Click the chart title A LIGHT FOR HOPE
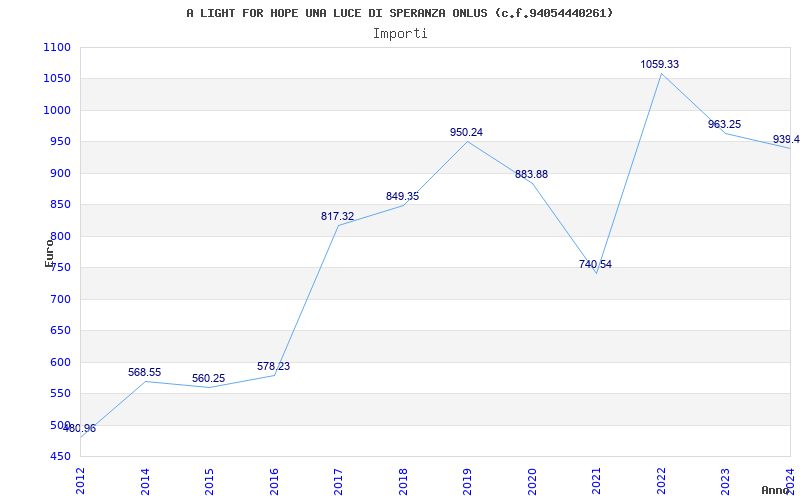The height and width of the screenshot is (500, 800). tap(400, 13)
